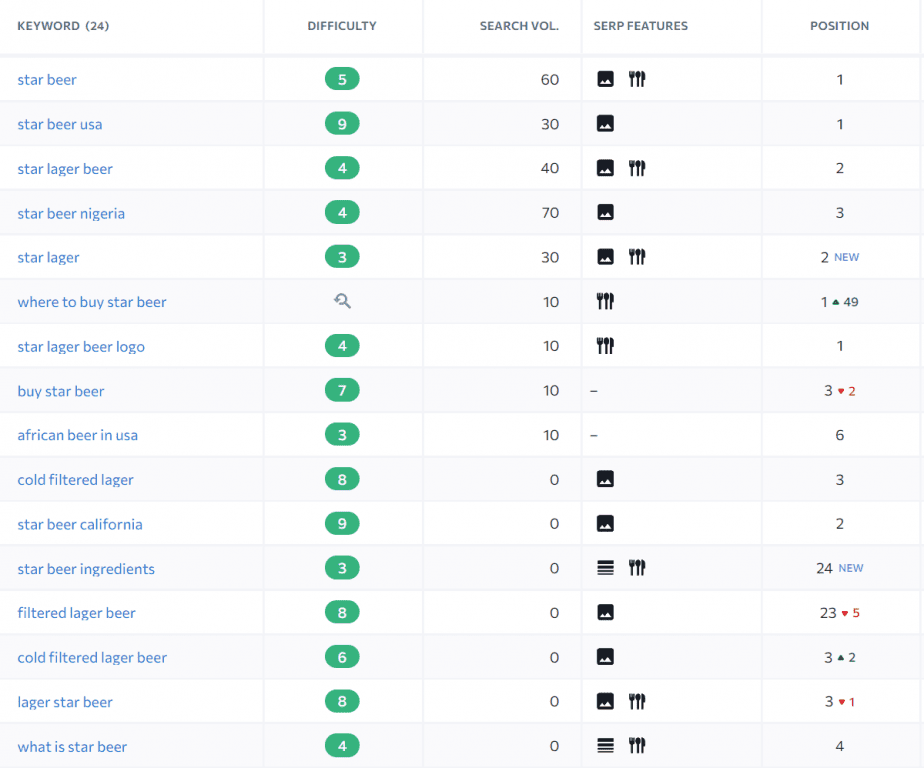
Task: Click the magnifier difficulty icon for where to buy star beer
Action: pos(342,301)
